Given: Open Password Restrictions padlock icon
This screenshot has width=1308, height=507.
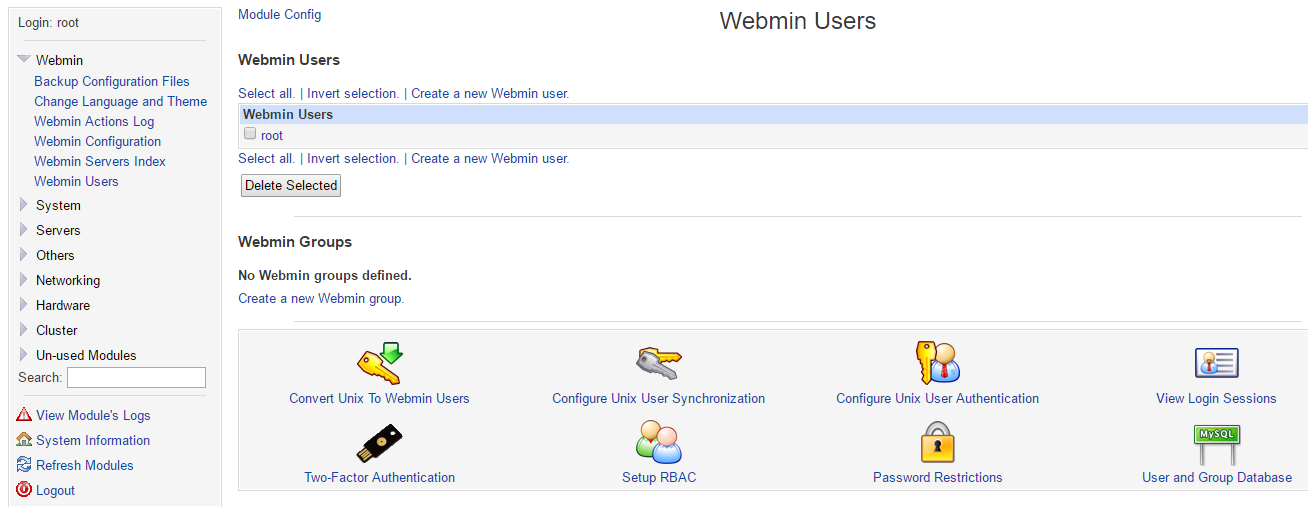Looking at the screenshot, I should 937,443.
